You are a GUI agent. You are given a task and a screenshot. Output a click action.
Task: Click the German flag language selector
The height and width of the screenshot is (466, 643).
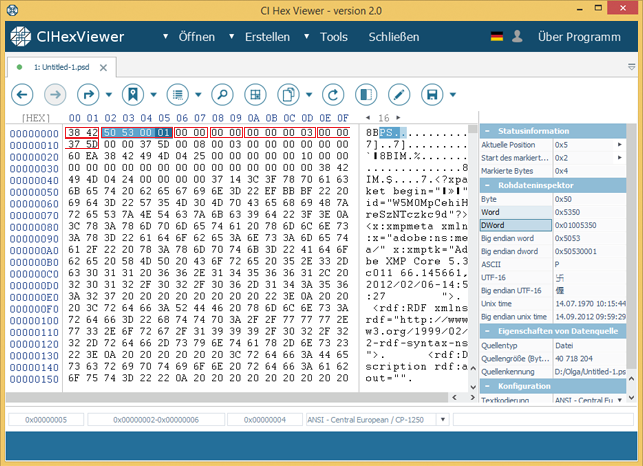tap(497, 37)
